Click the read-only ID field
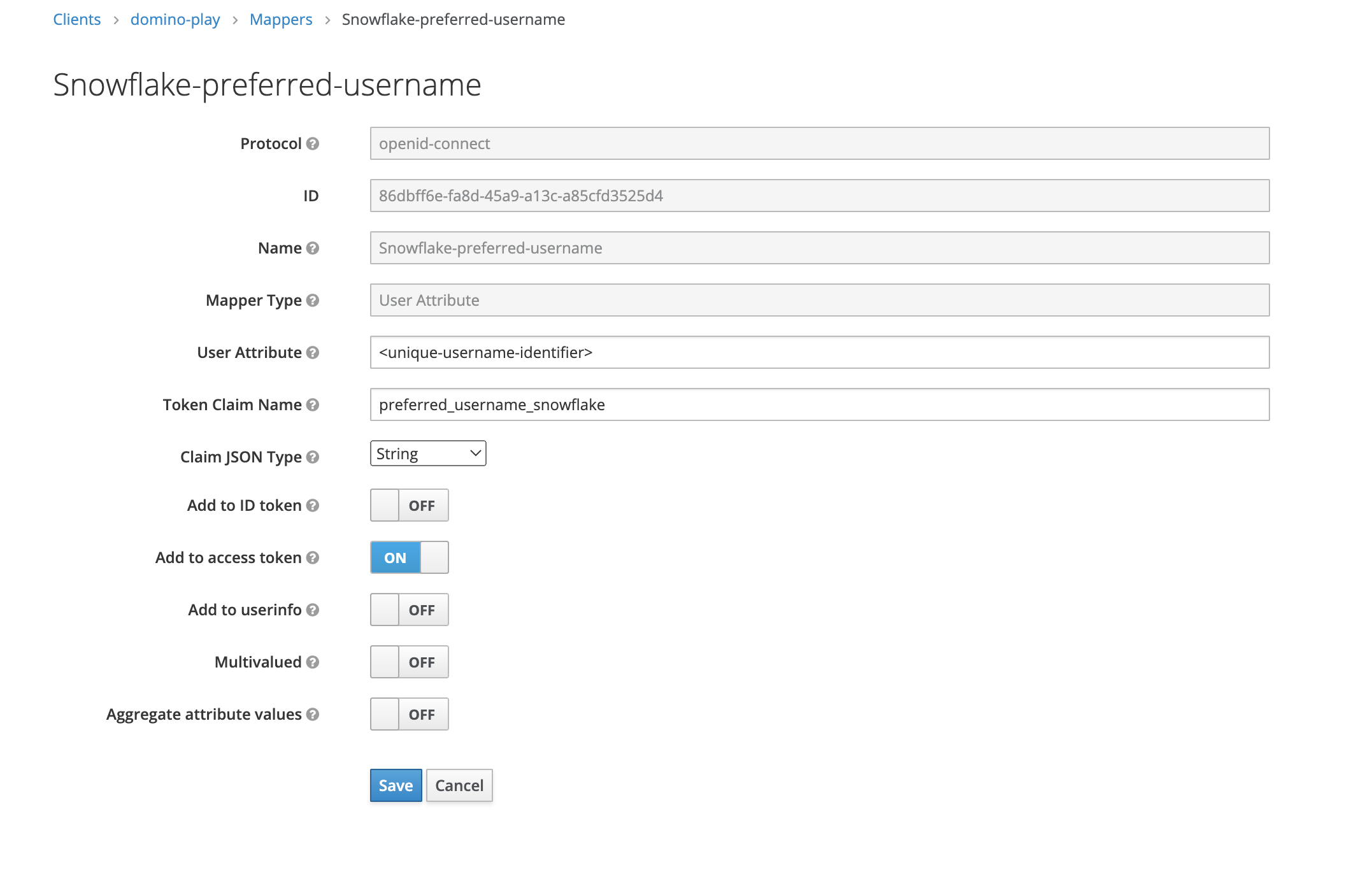1372x893 pixels. click(820, 196)
